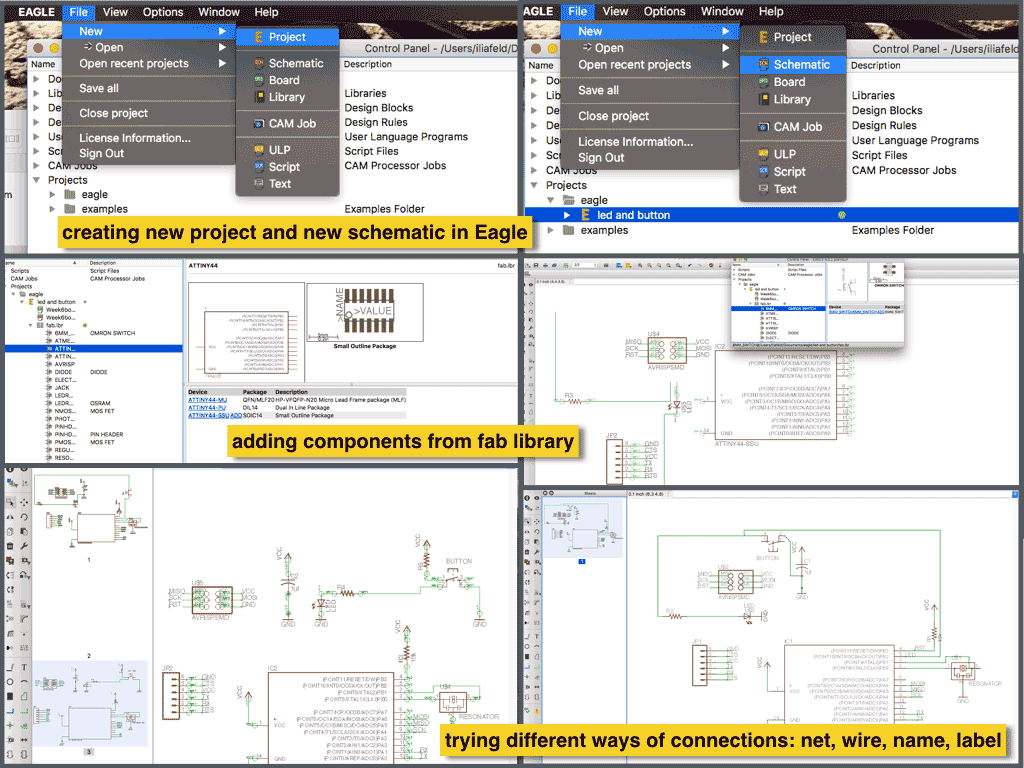Activate the wrench Change tool in bottom-left editor
The width and height of the screenshot is (1024, 768).
[24, 546]
